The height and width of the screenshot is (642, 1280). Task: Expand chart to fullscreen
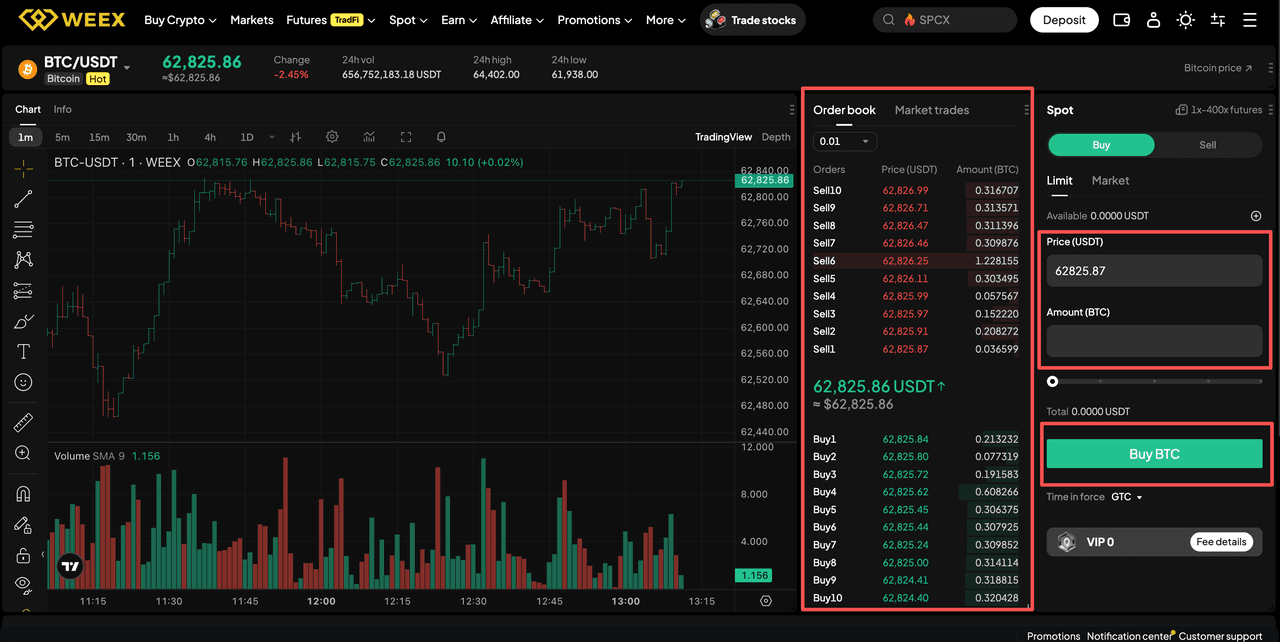click(406, 137)
